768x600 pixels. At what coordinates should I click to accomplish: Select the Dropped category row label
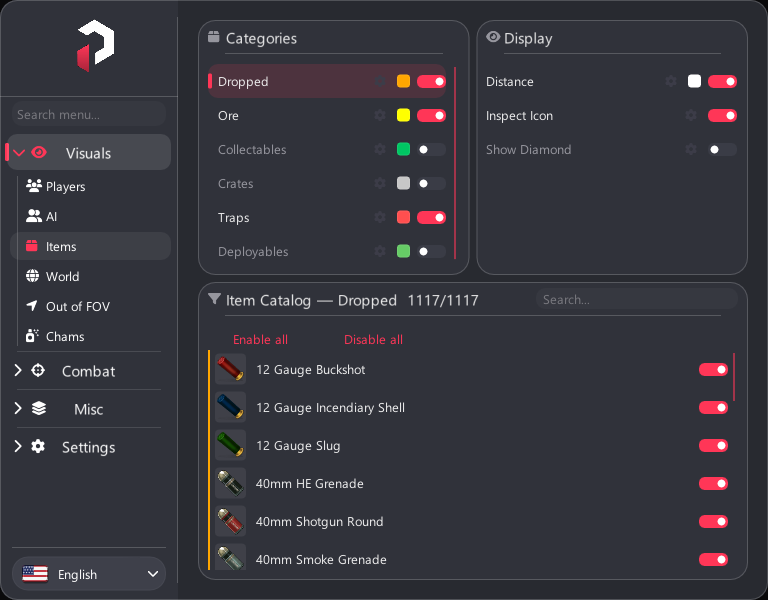tap(243, 82)
